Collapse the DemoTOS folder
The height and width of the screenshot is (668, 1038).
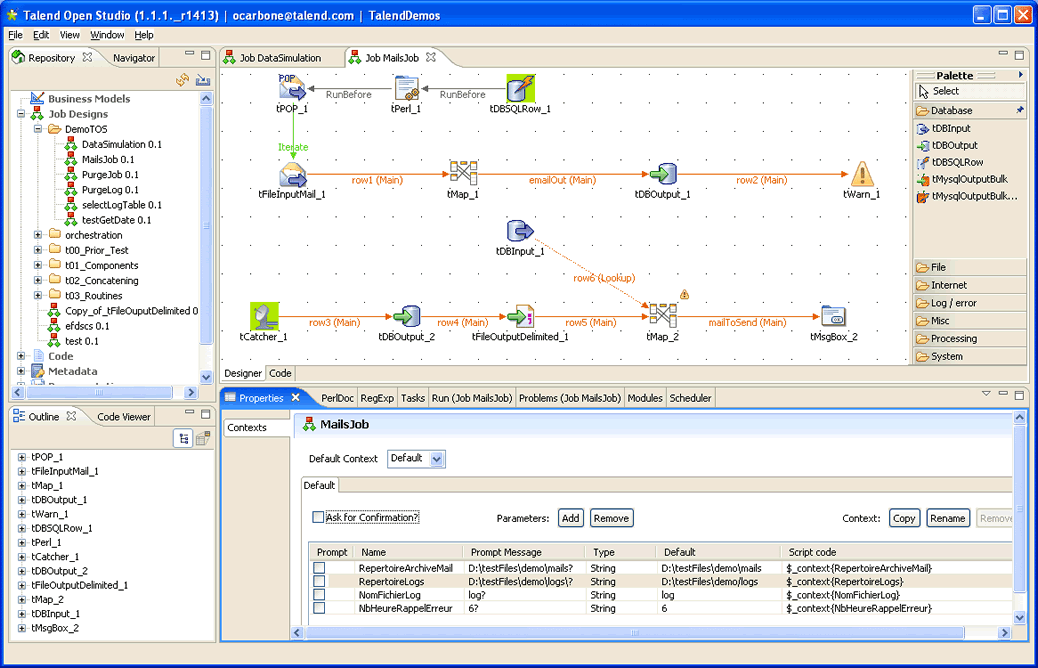point(38,129)
